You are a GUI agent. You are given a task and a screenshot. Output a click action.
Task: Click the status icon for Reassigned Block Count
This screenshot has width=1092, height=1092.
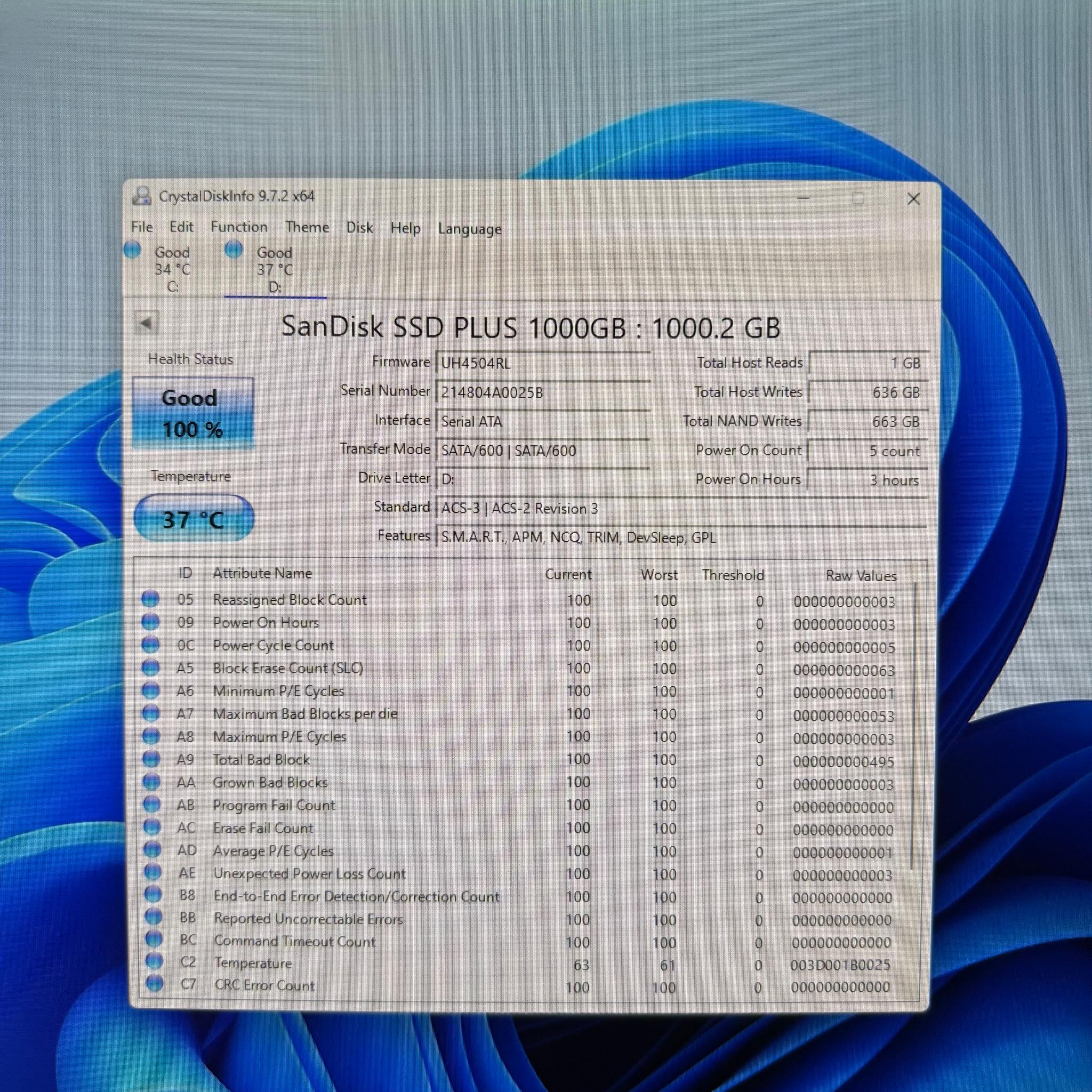150,599
